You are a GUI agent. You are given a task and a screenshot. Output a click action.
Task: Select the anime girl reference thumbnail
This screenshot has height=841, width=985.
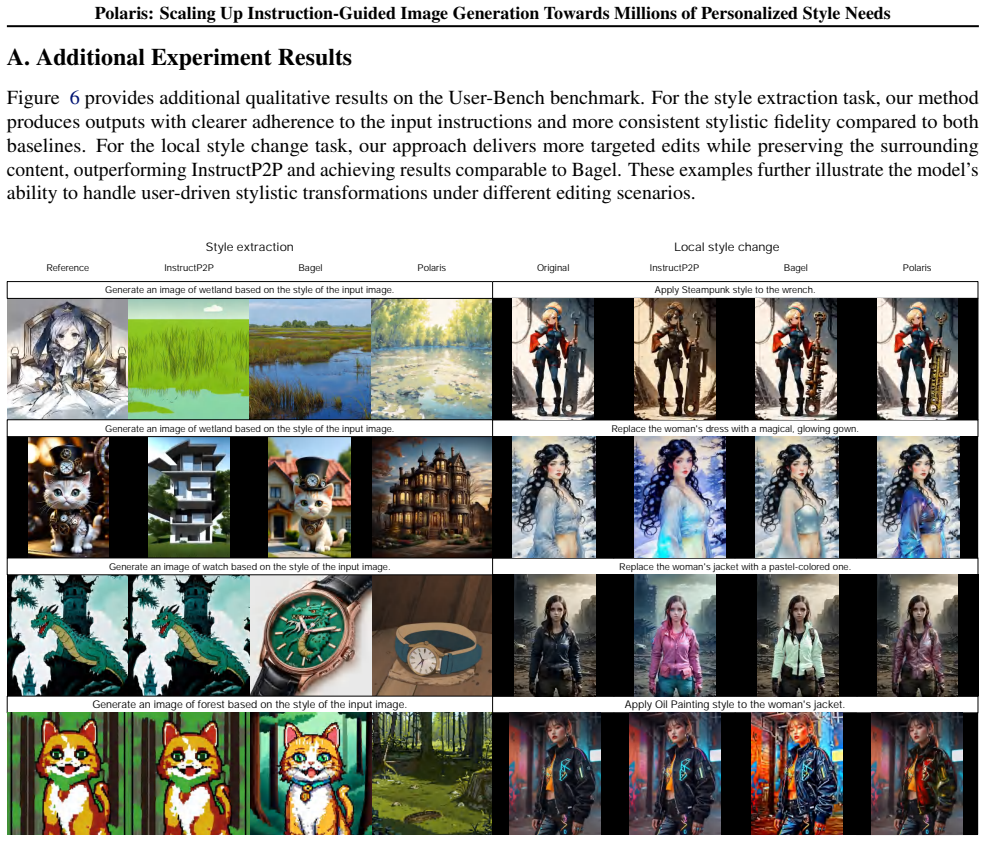[67, 359]
